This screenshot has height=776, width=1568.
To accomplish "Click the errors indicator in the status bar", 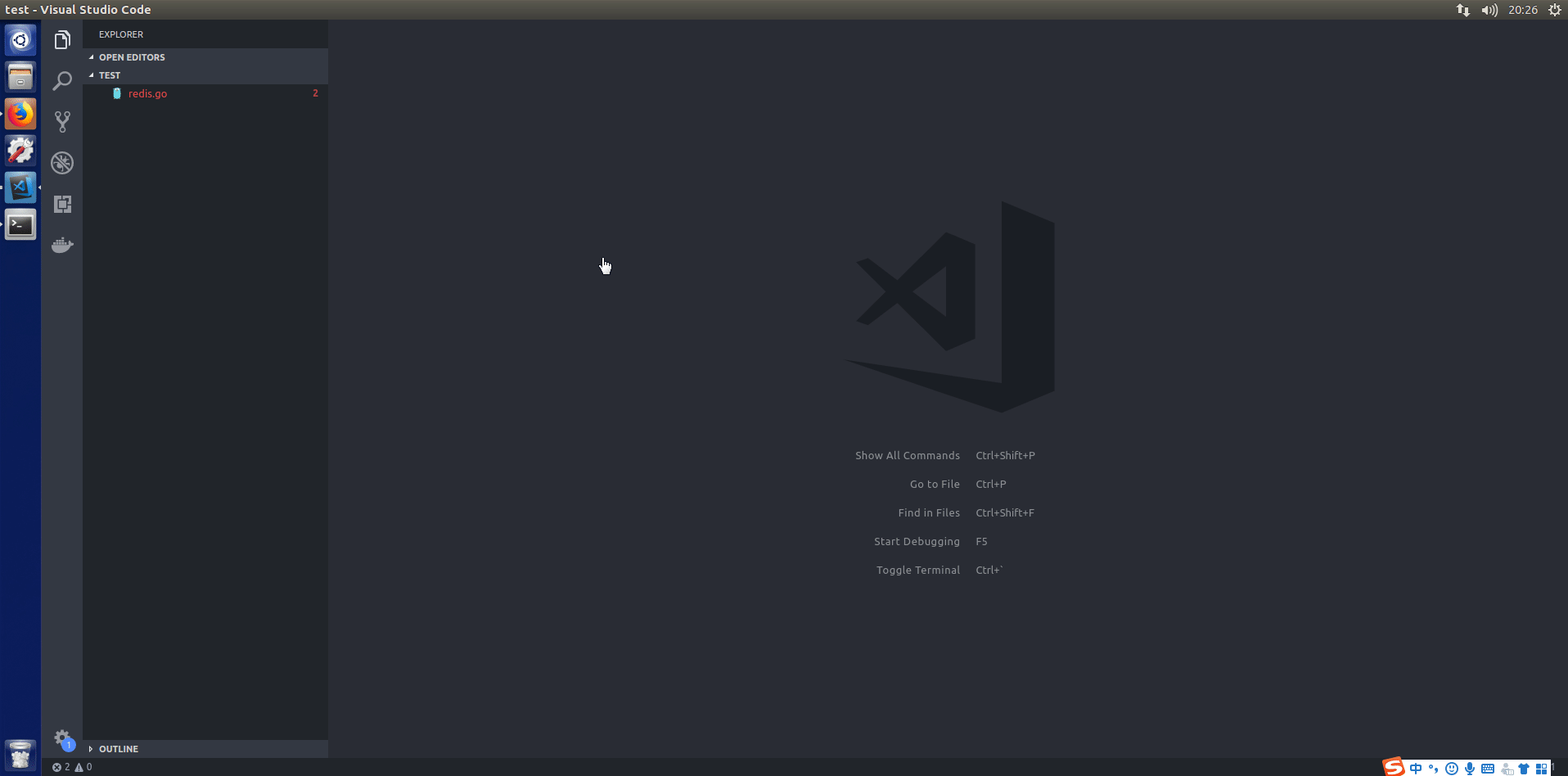I will coord(61,767).
